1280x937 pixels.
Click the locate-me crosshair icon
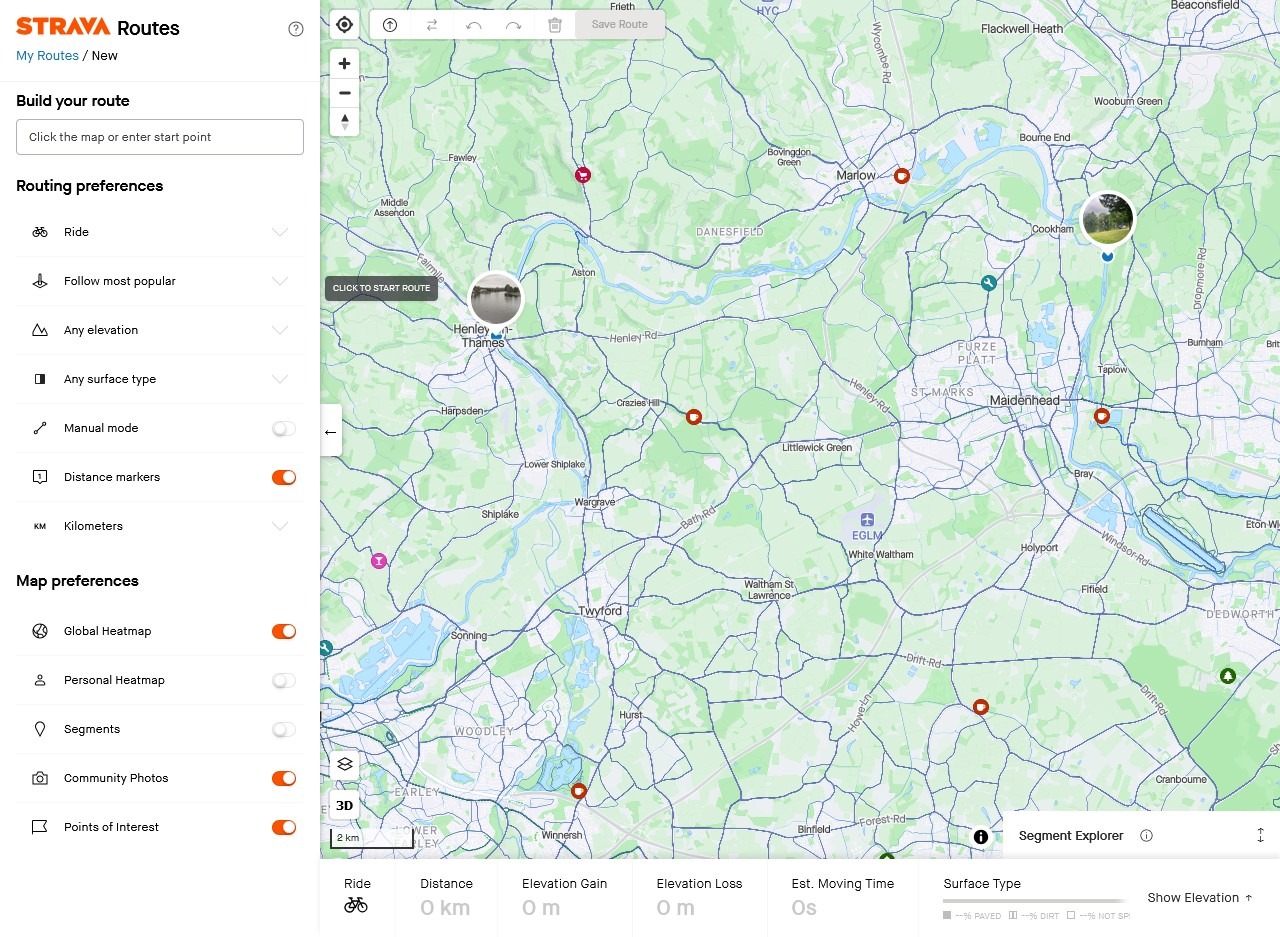tap(344, 24)
